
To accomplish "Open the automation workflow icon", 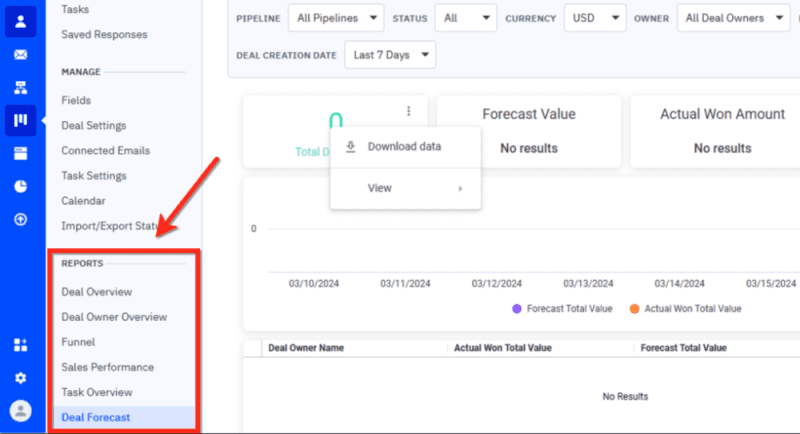I will [20, 88].
